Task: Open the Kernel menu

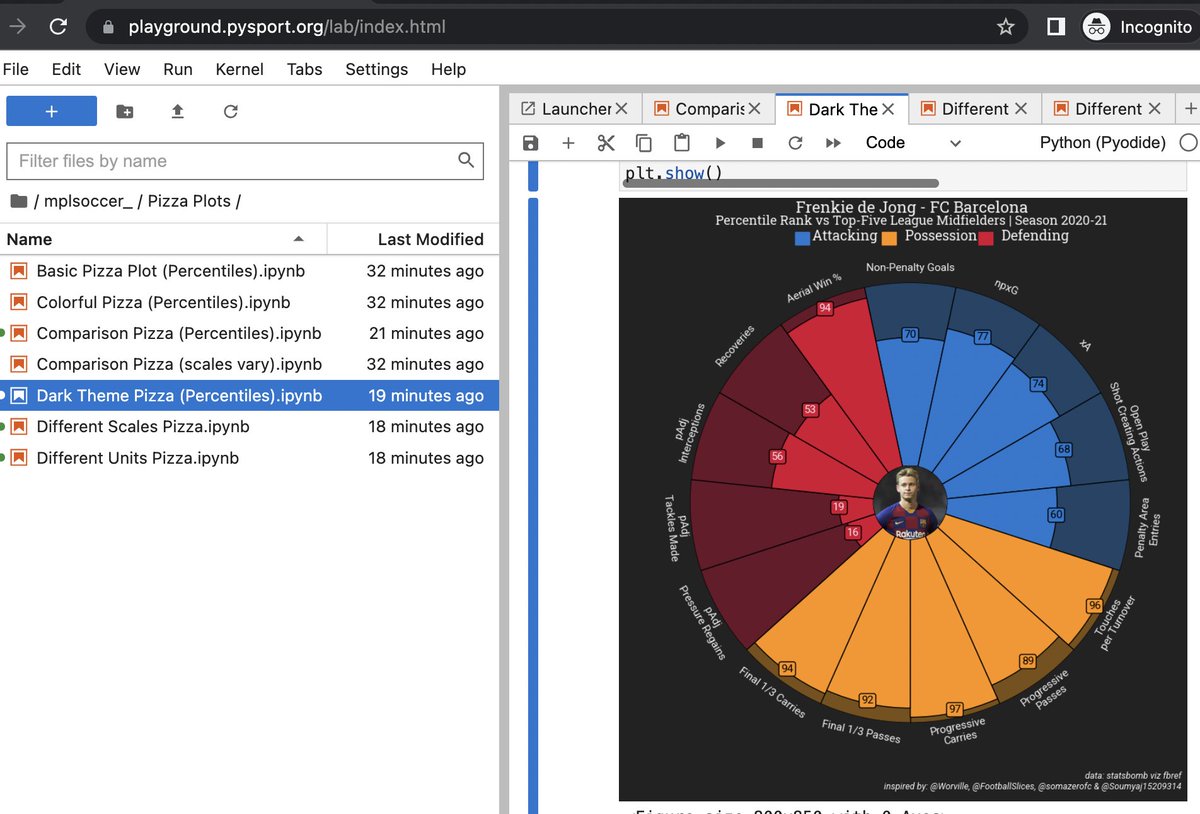Action: [240, 69]
